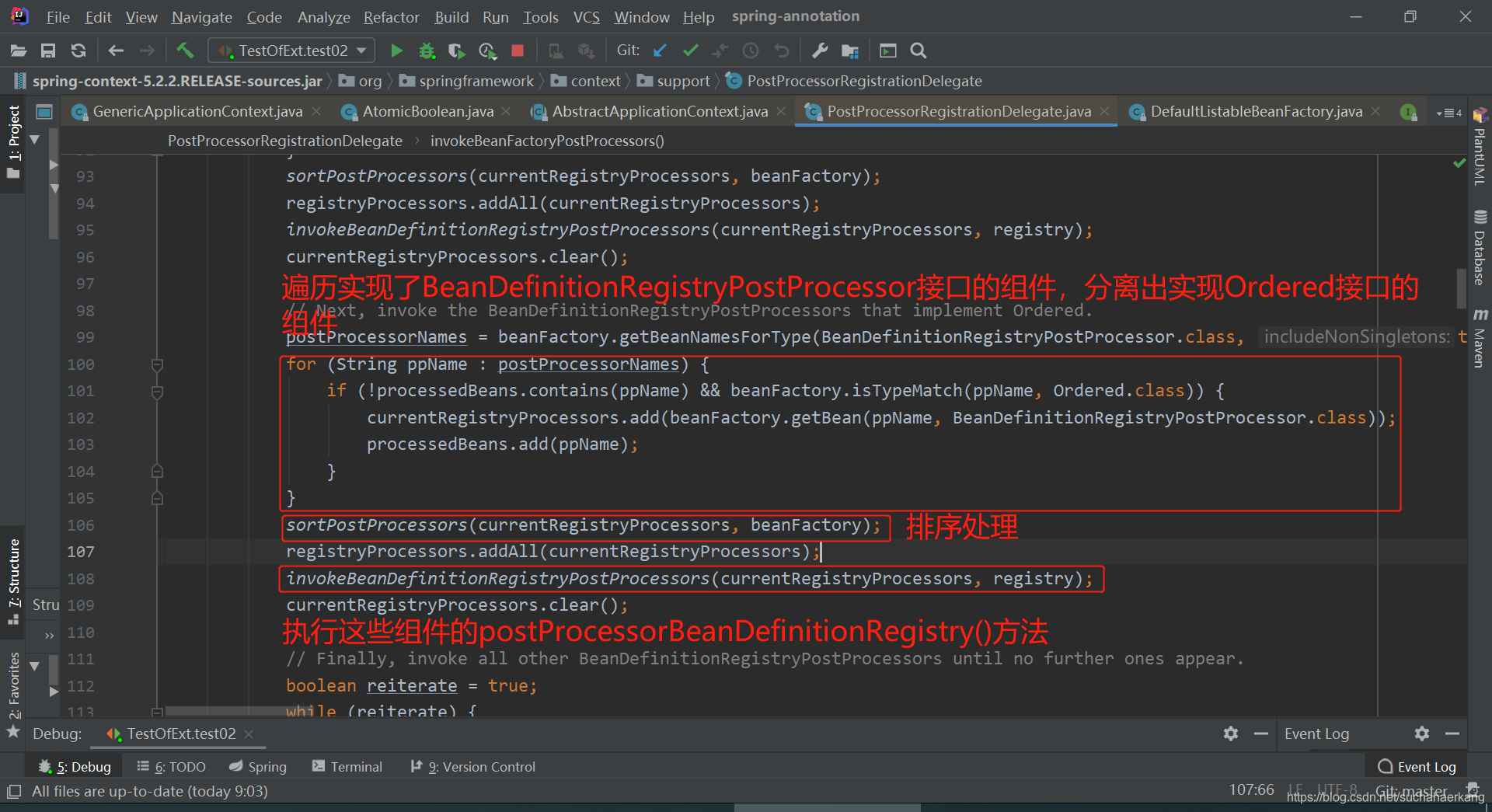Click line number 107 in gutter

(81, 552)
